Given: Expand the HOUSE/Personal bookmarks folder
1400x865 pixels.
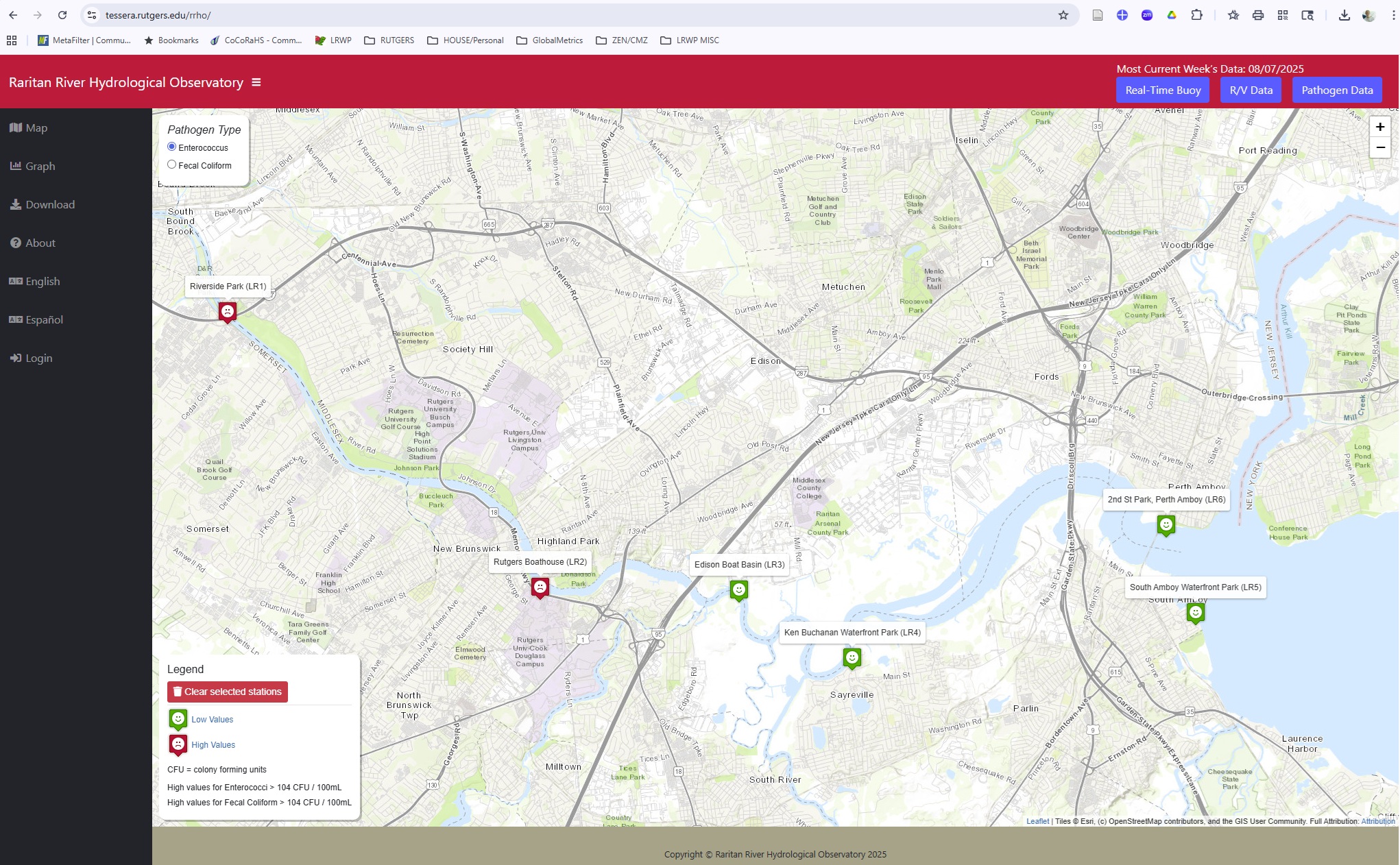Looking at the screenshot, I should tap(465, 40).
